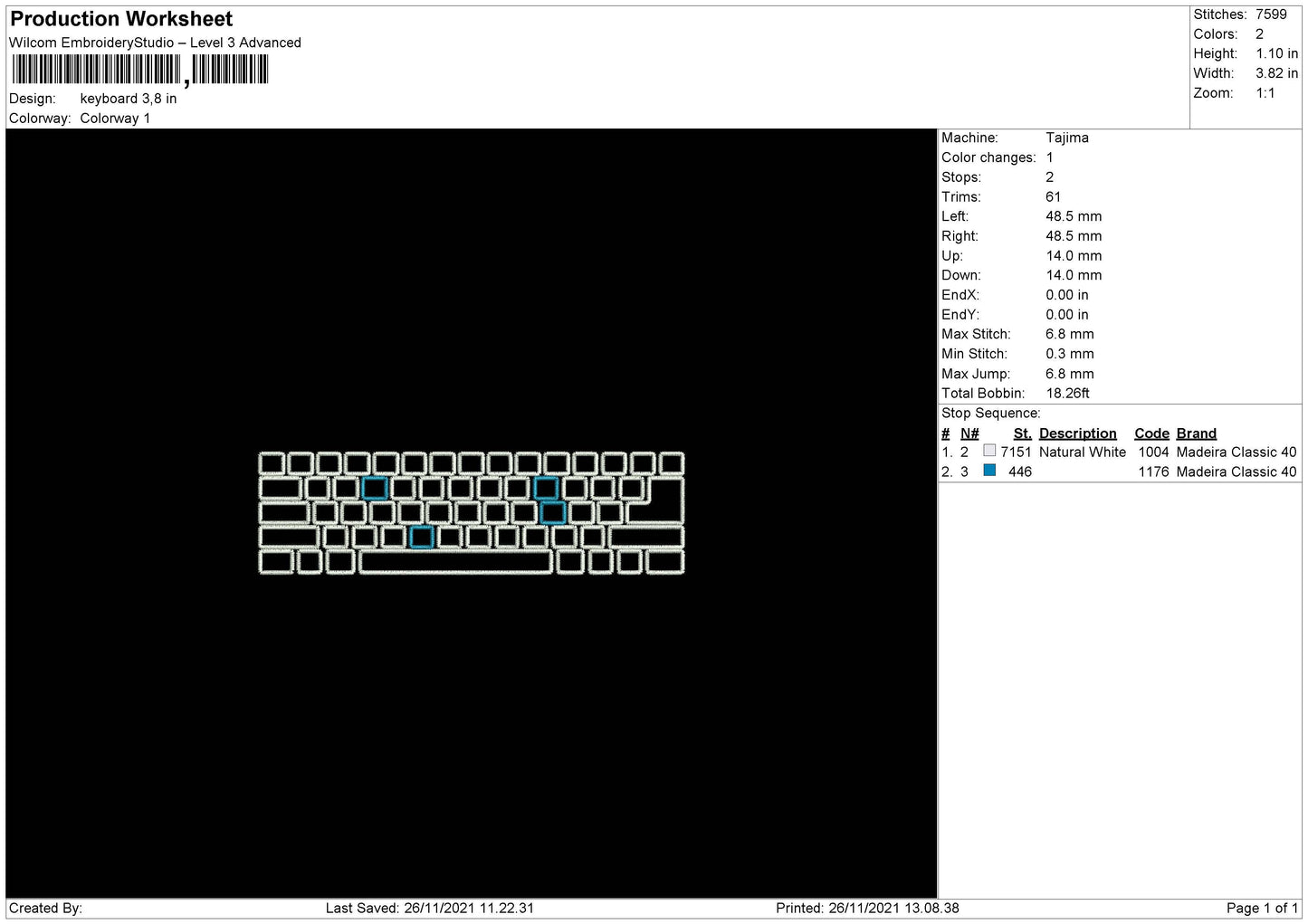The width and height of the screenshot is (1308, 924).
Task: Click the Zoom value 1:1
Action: click(x=1265, y=93)
